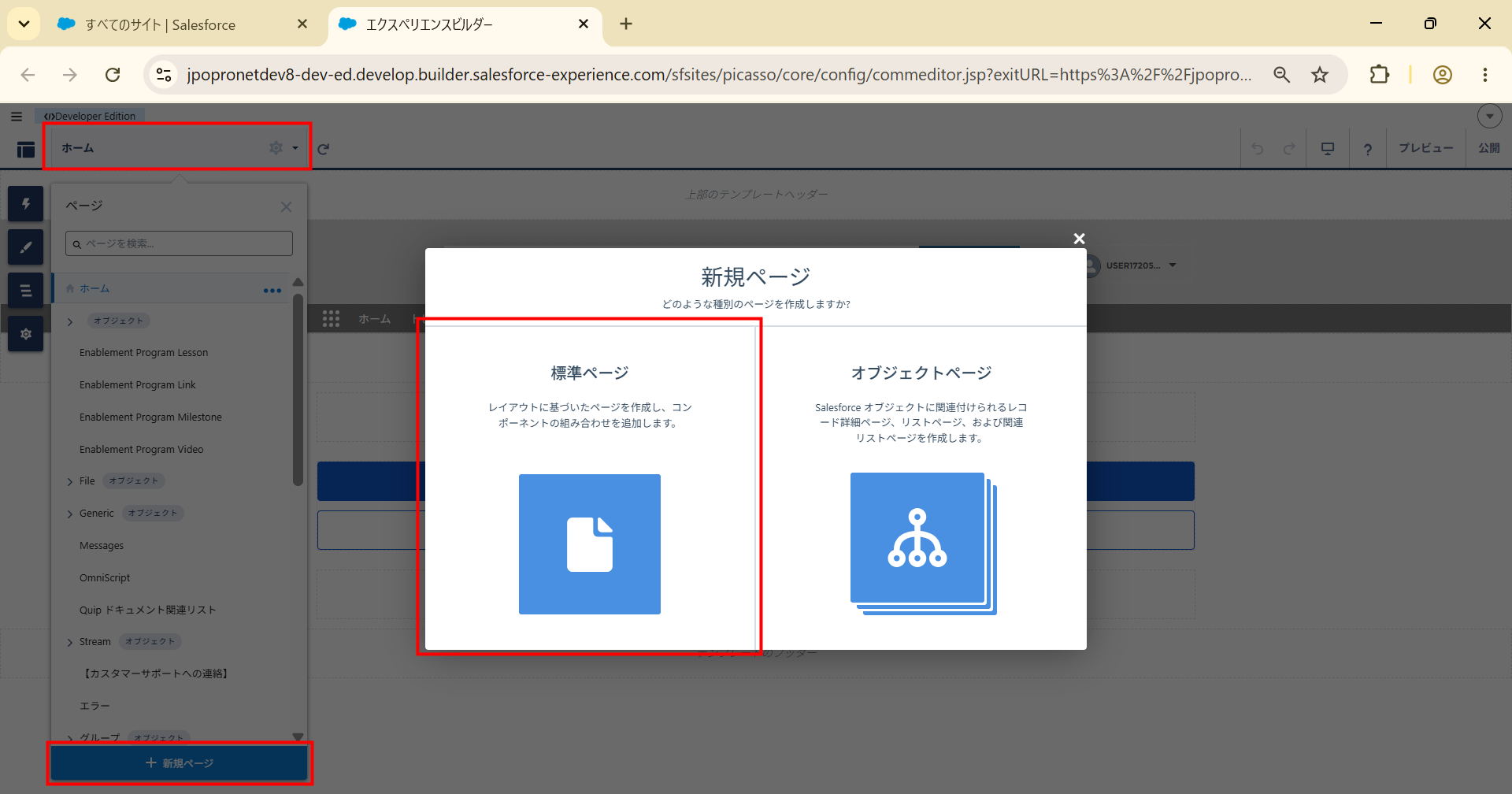Open the ホーム page selector dropdown
This screenshot has width=1512, height=794.
click(295, 148)
